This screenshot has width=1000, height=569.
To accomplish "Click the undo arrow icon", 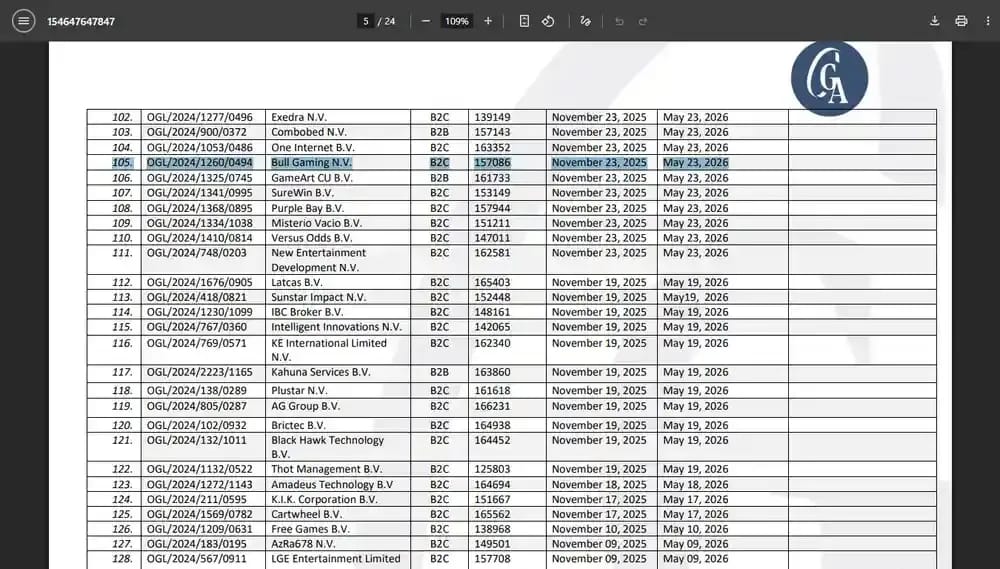I will (619, 21).
